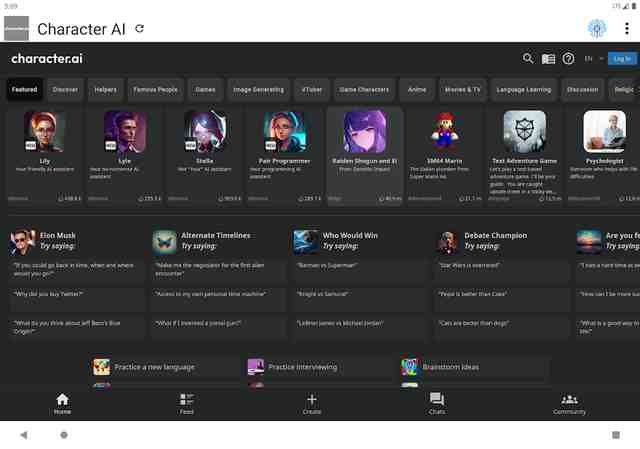640x449 pixels.
Task: Tap the Android back triangle button
Action: 24,435
